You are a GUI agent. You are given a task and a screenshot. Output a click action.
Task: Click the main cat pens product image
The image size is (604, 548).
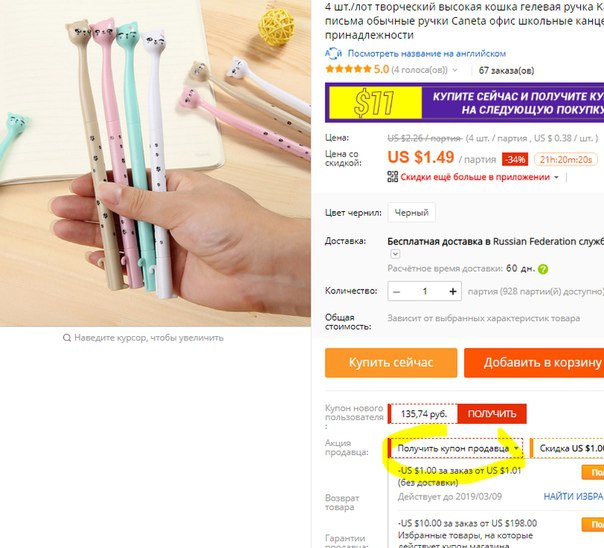pos(155,163)
